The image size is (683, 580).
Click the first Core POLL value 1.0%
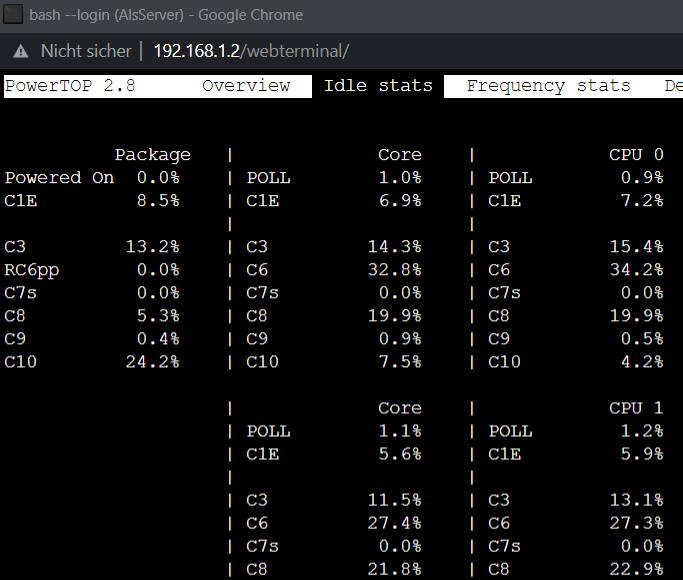coord(400,178)
